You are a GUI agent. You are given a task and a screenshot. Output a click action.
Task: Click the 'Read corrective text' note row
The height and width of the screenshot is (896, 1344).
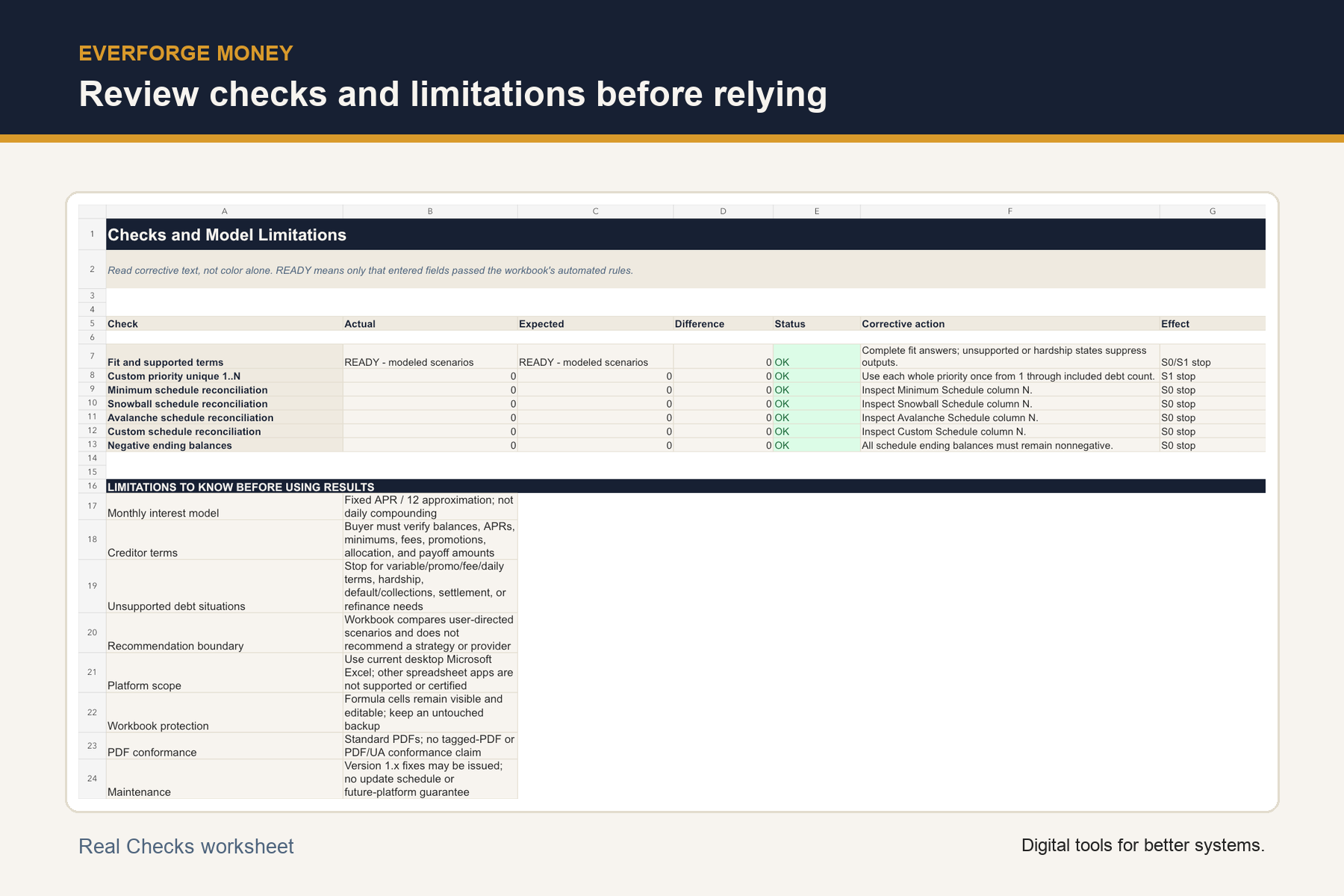(685, 270)
